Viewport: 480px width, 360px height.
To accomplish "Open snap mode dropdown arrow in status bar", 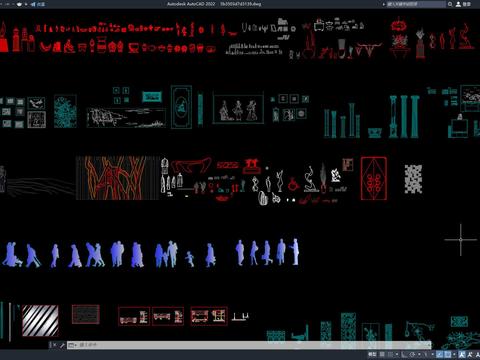I will [397, 354].
